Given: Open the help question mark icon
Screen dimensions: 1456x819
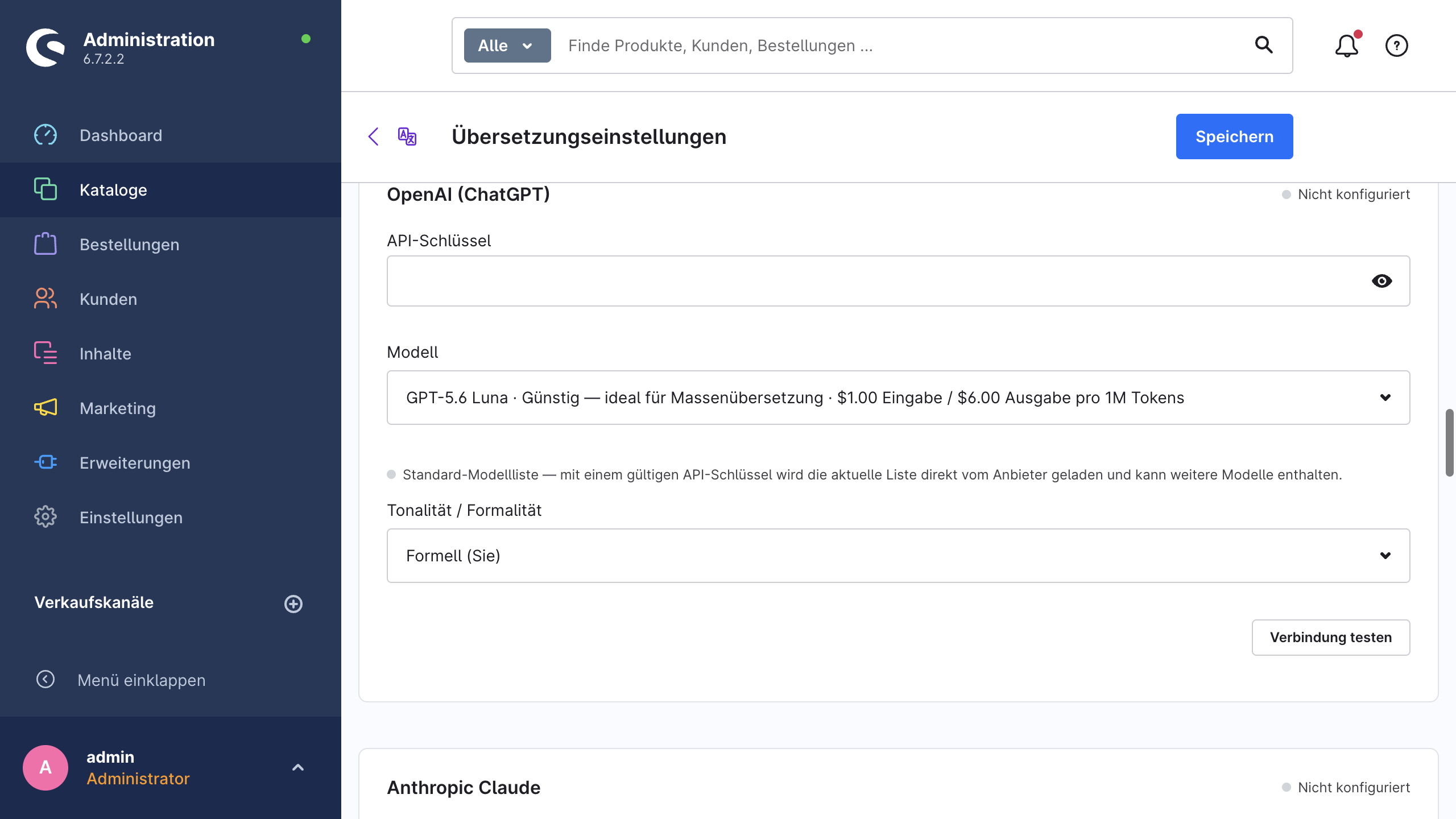Looking at the screenshot, I should click(1396, 45).
